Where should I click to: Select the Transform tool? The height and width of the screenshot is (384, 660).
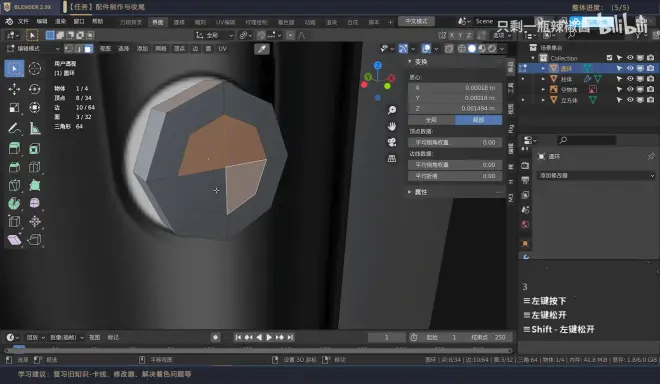click(35, 108)
